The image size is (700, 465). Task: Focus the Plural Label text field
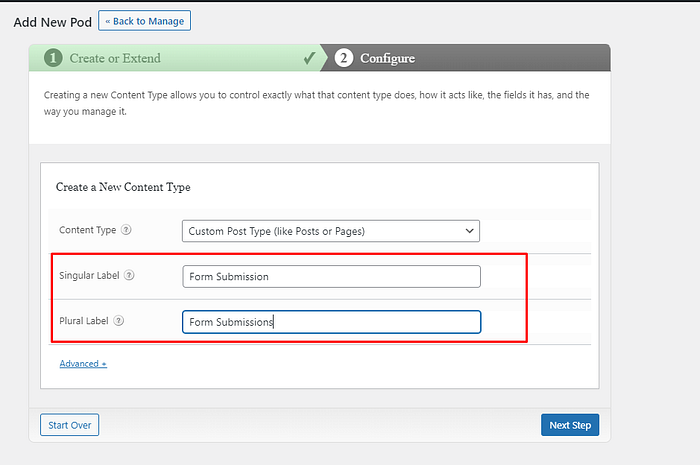click(x=331, y=322)
